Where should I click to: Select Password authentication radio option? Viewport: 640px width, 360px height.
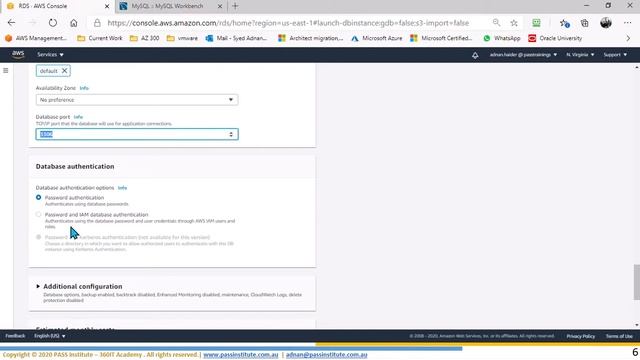[38, 197]
